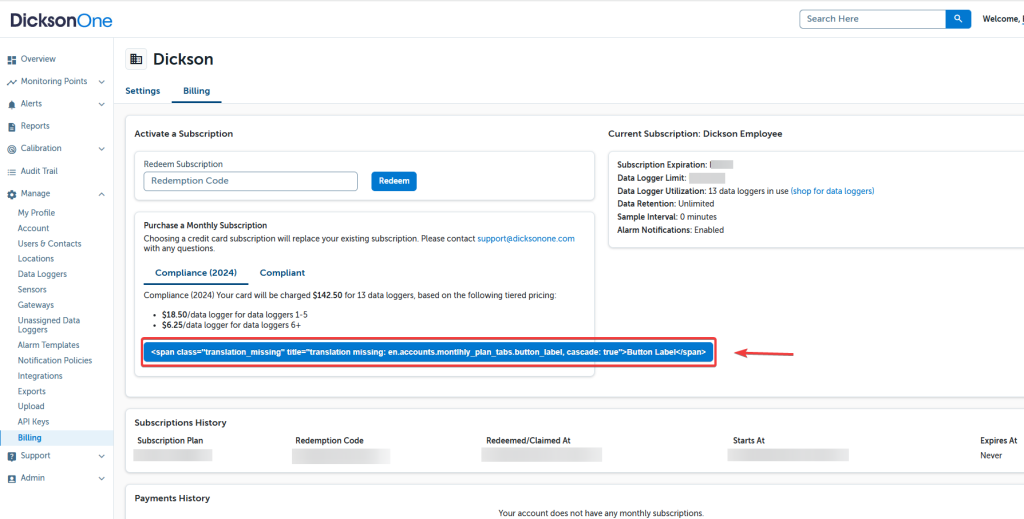
Task: Click the Audit Trail list icon
Action: (x=12, y=172)
